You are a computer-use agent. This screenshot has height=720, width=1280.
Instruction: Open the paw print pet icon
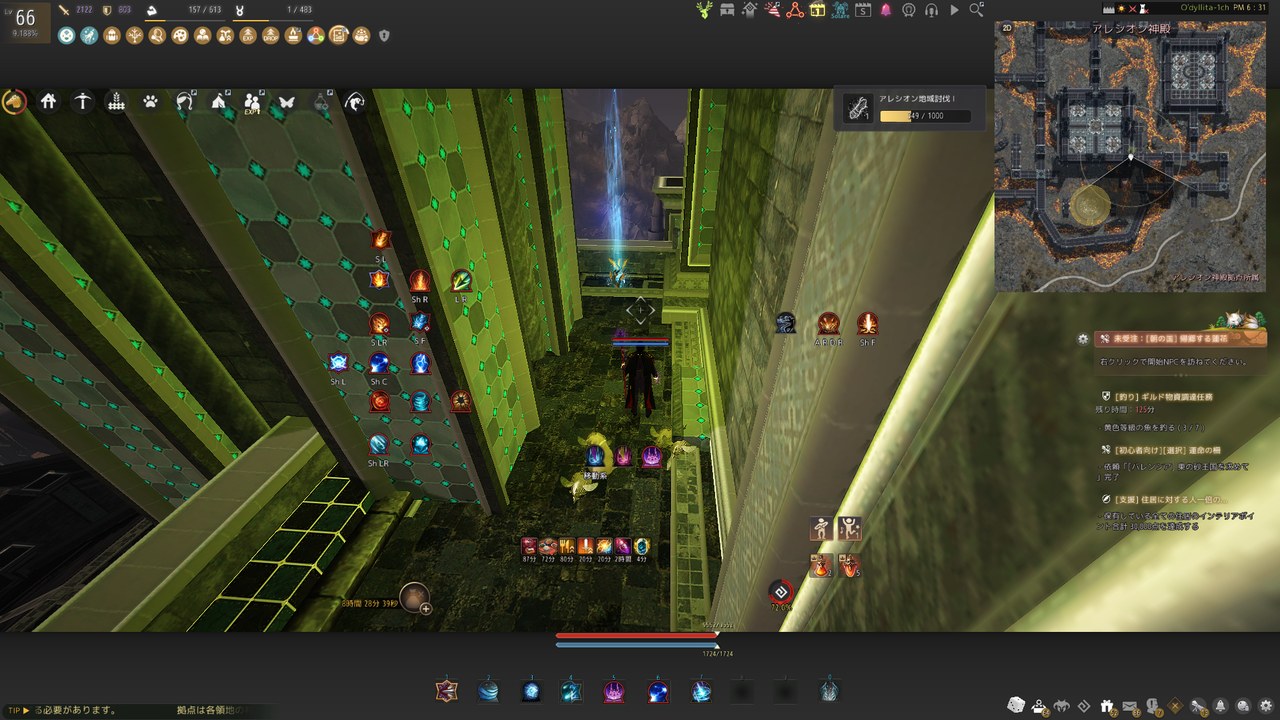click(x=150, y=101)
